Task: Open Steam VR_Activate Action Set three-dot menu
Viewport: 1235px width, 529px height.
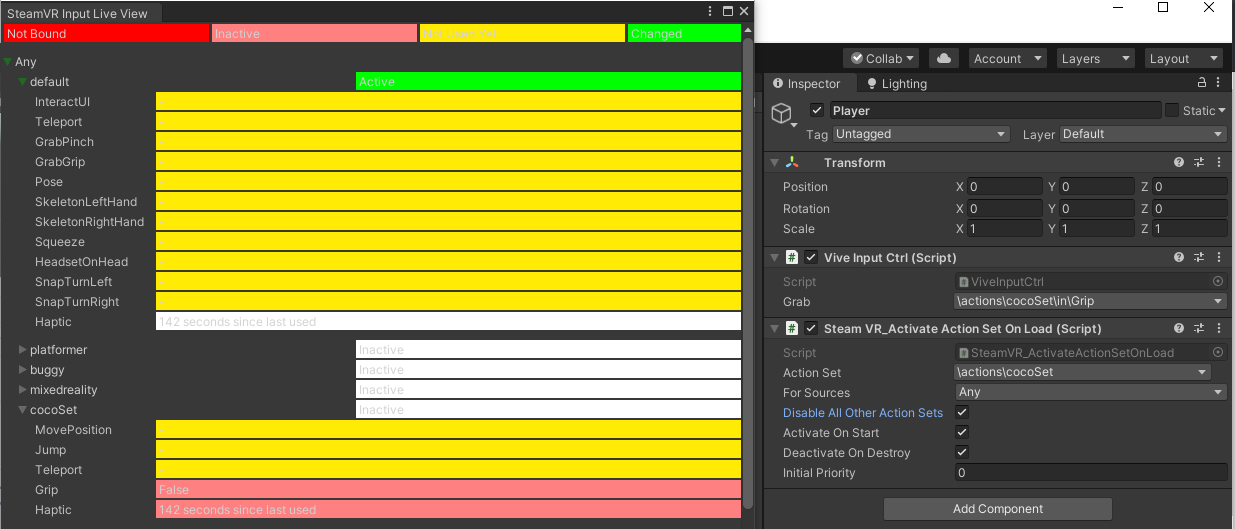Action: (1219, 328)
